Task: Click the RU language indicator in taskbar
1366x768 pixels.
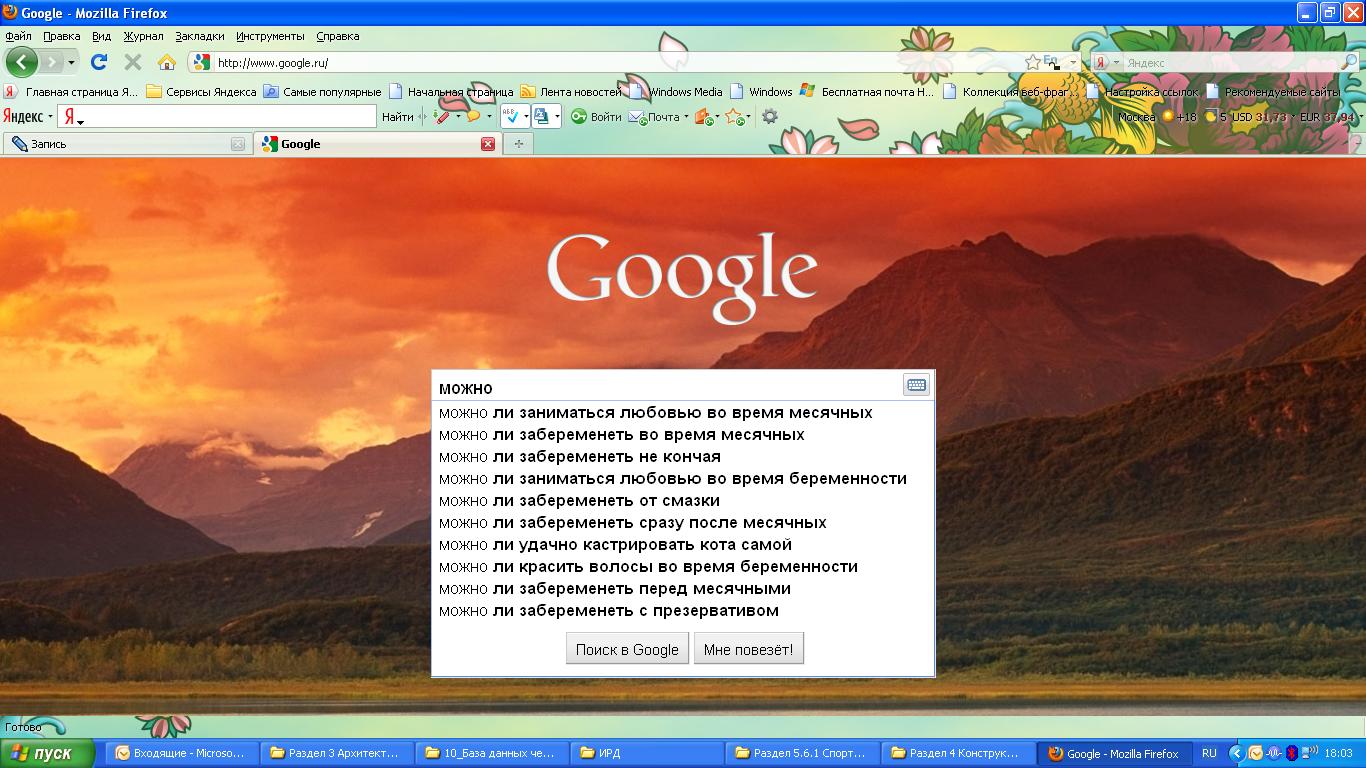Action: click(1209, 754)
